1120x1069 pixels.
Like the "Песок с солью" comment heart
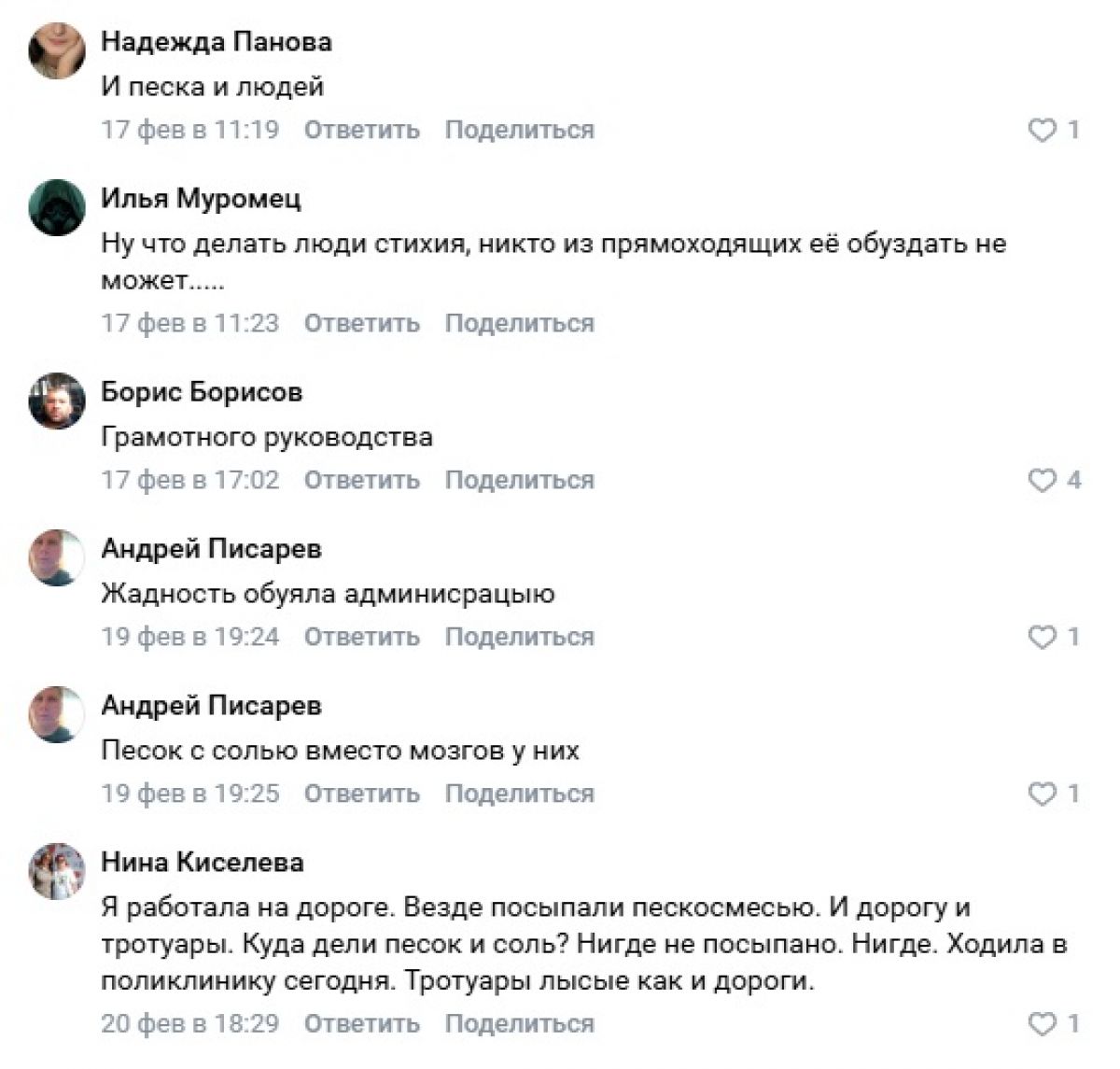coord(1041,794)
